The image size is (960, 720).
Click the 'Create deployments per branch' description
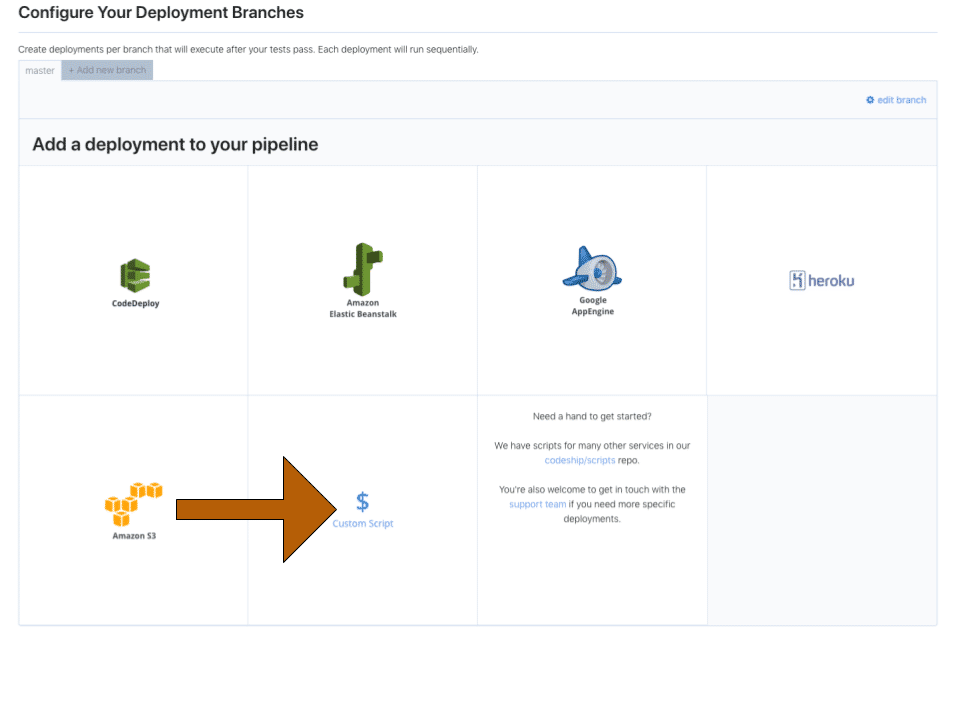[x=248, y=50]
